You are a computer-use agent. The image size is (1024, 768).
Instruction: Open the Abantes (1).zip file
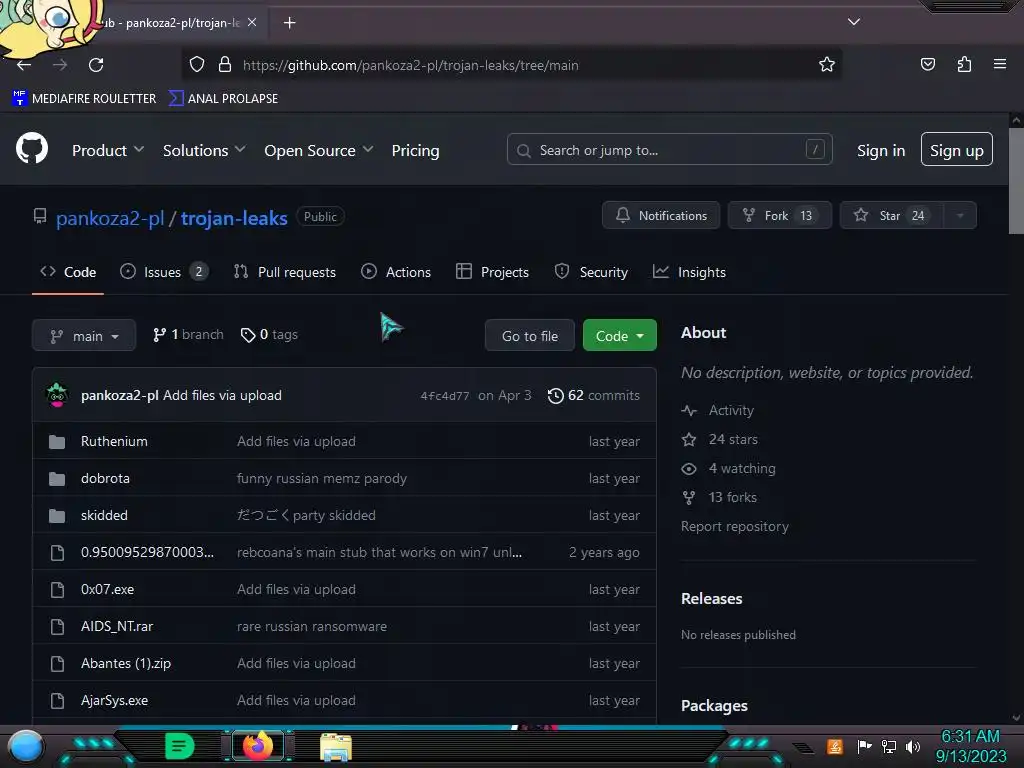point(126,663)
